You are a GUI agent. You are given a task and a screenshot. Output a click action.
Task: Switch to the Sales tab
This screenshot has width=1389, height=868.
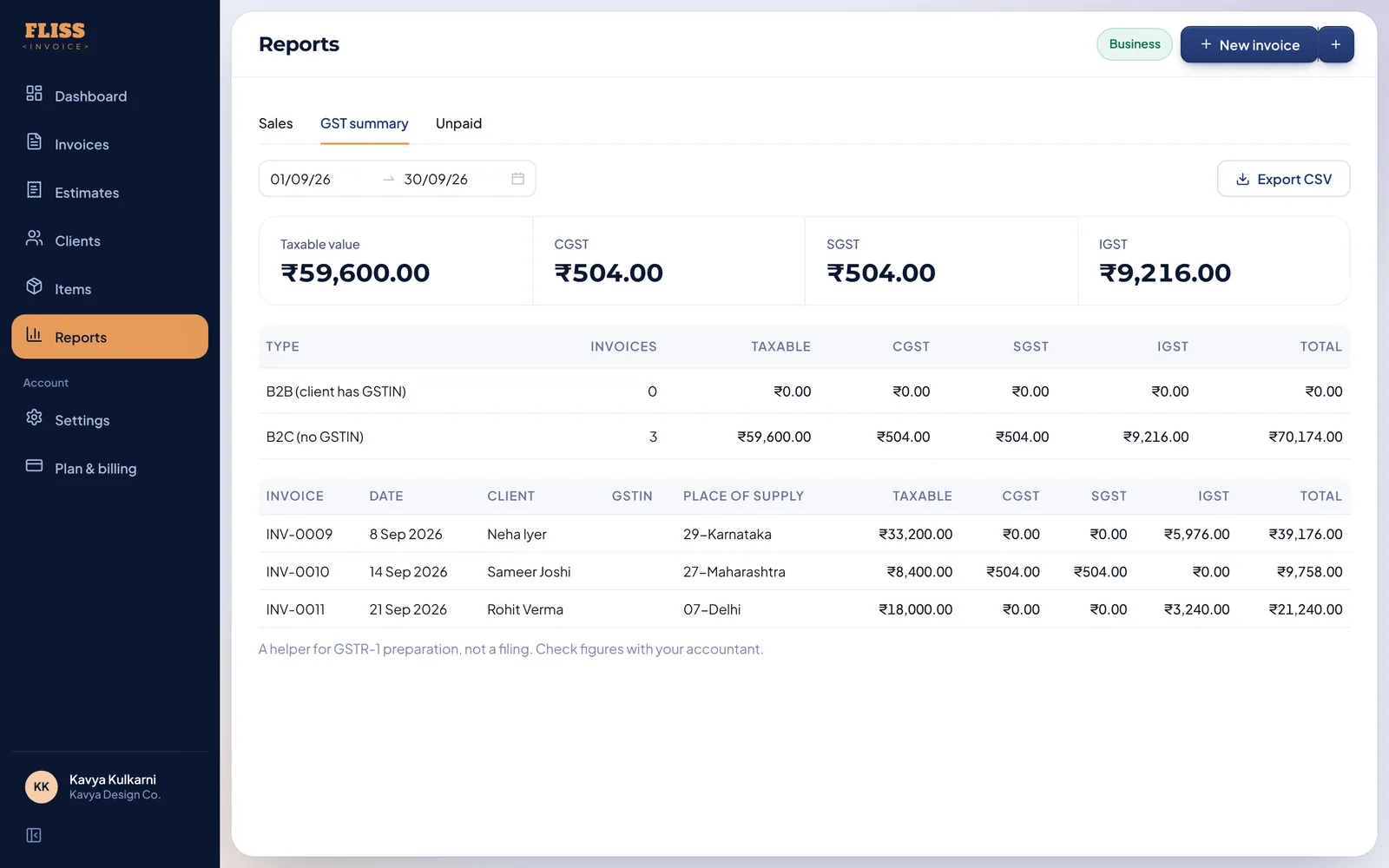click(x=275, y=123)
